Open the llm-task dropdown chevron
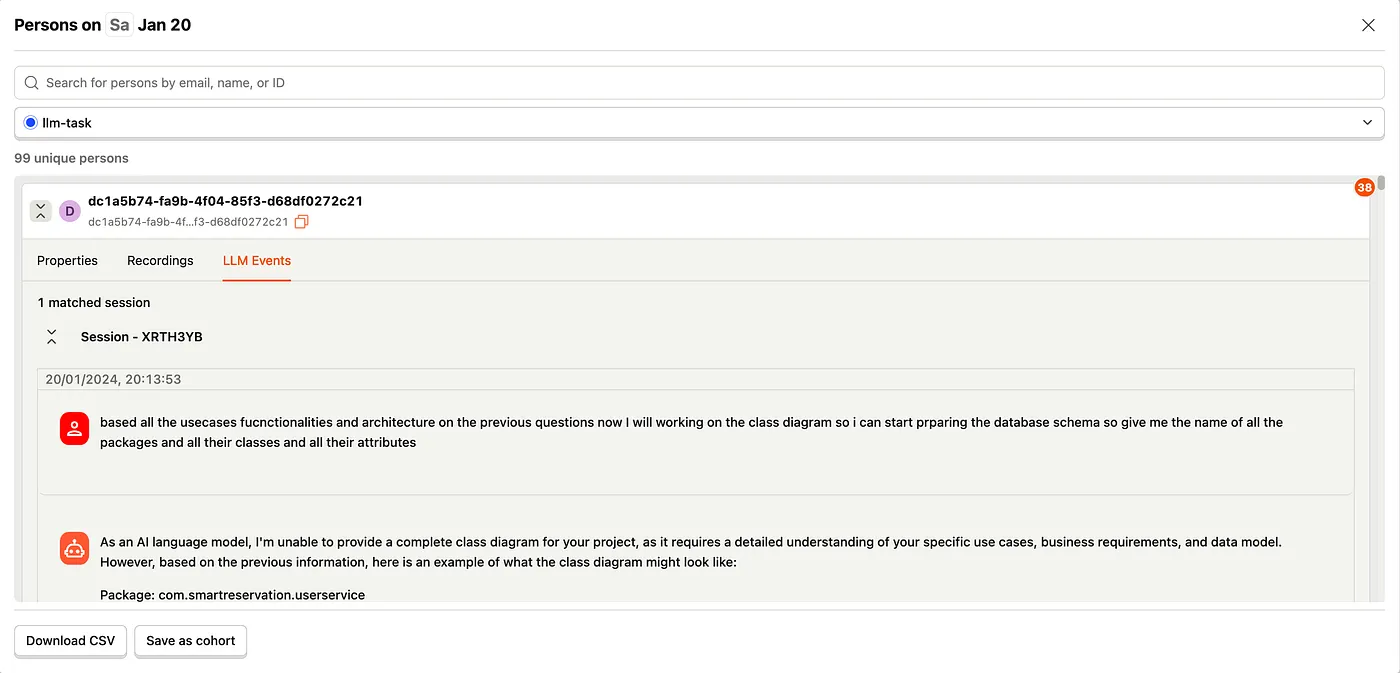1400x673 pixels. pyautogui.click(x=1367, y=123)
